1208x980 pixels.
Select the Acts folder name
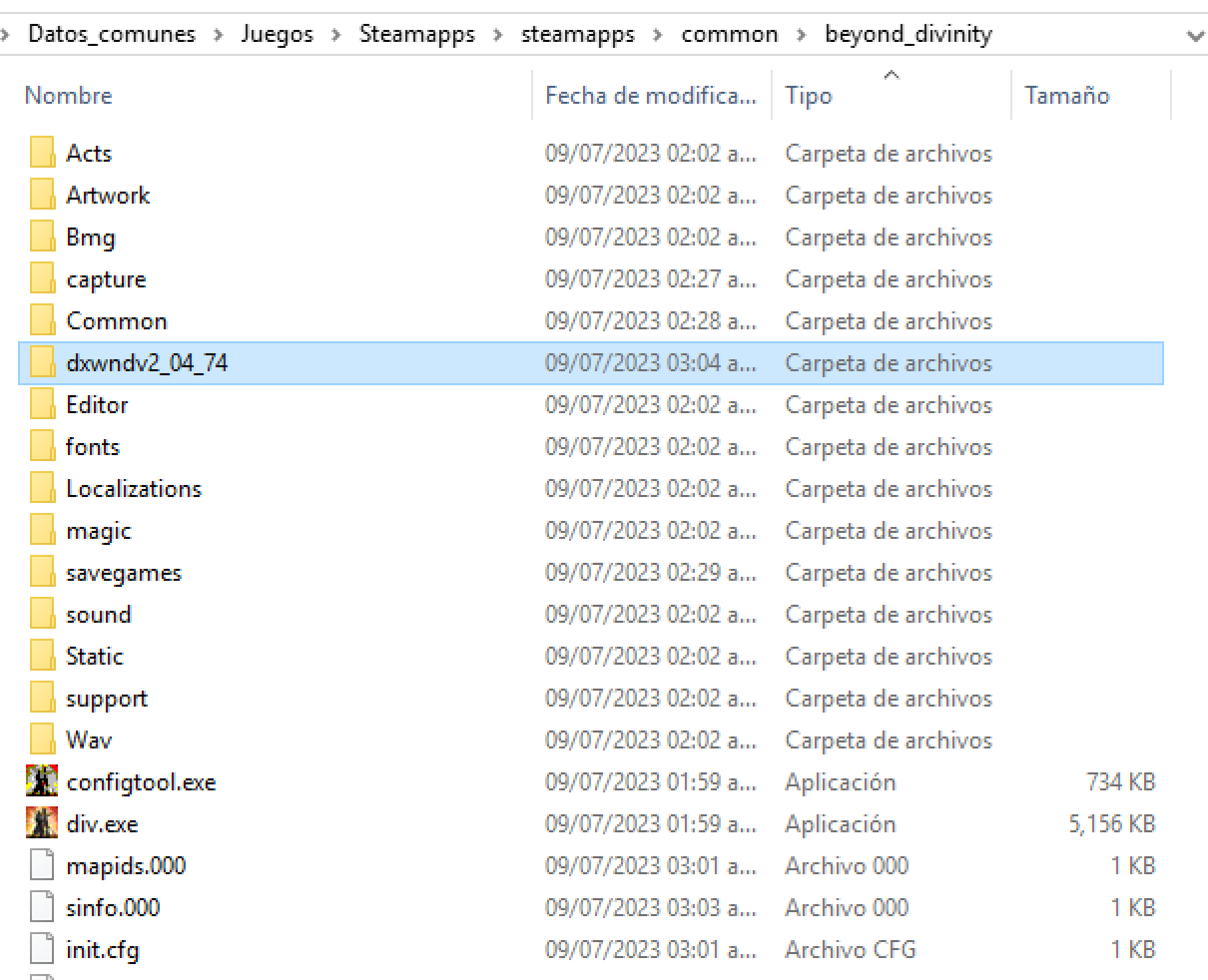click(89, 153)
